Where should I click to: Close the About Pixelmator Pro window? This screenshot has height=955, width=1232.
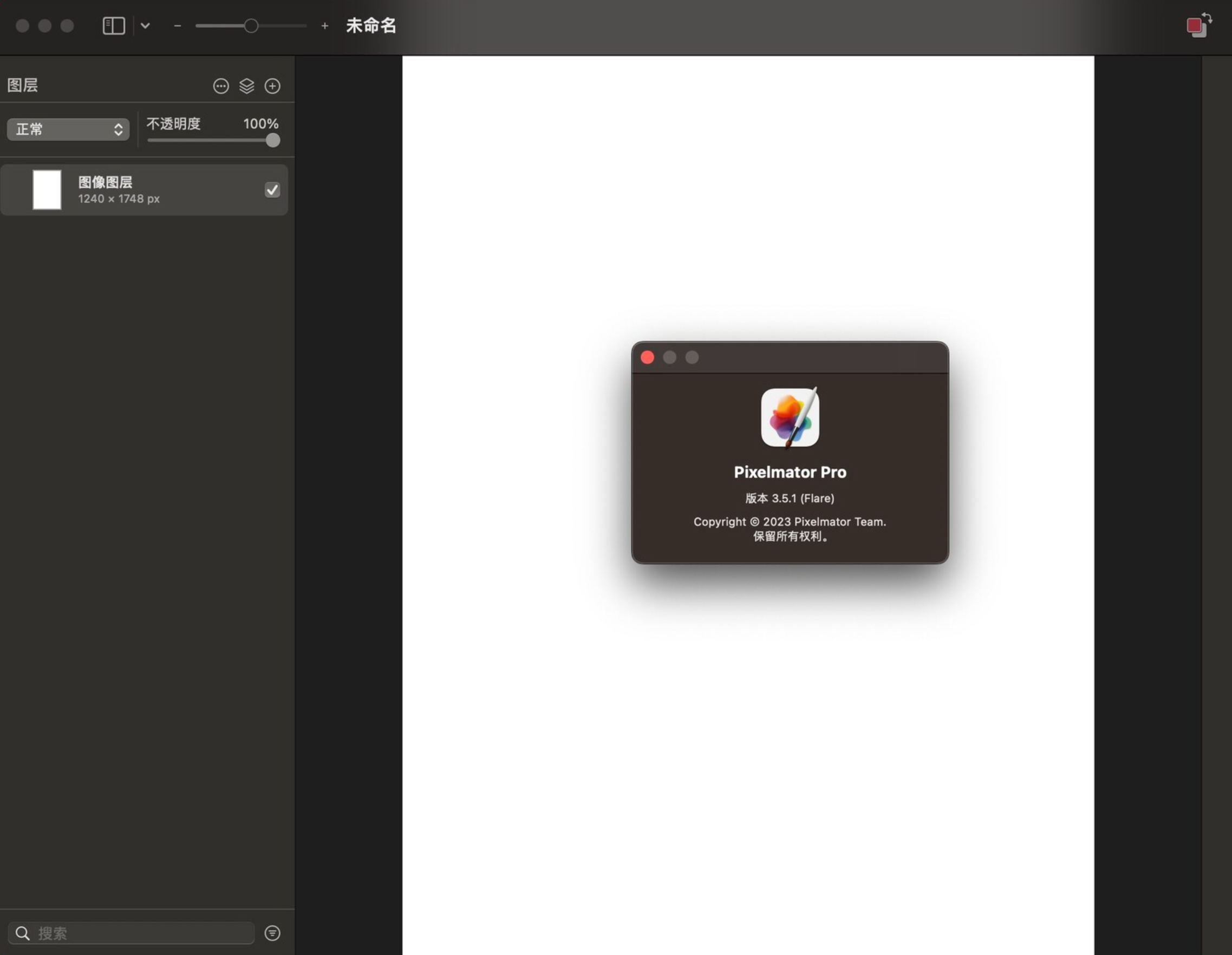(x=648, y=357)
